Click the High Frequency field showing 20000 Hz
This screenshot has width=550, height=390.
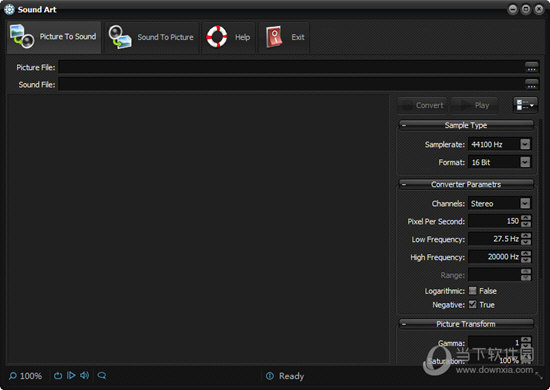coord(495,257)
